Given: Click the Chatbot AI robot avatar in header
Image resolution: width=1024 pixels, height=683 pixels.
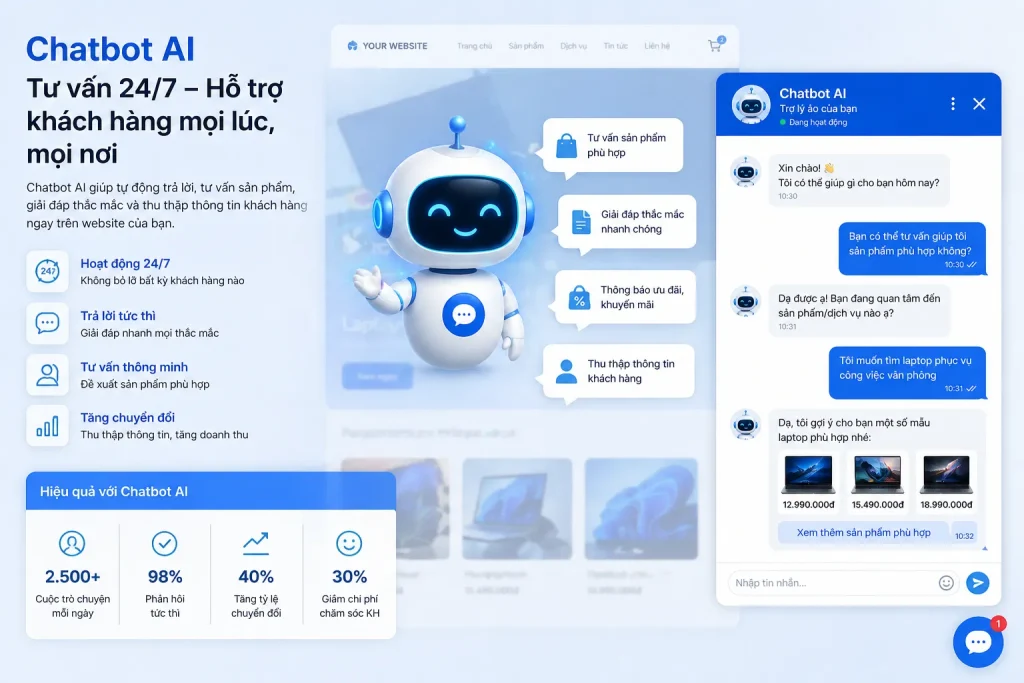Looking at the screenshot, I should 749,103.
